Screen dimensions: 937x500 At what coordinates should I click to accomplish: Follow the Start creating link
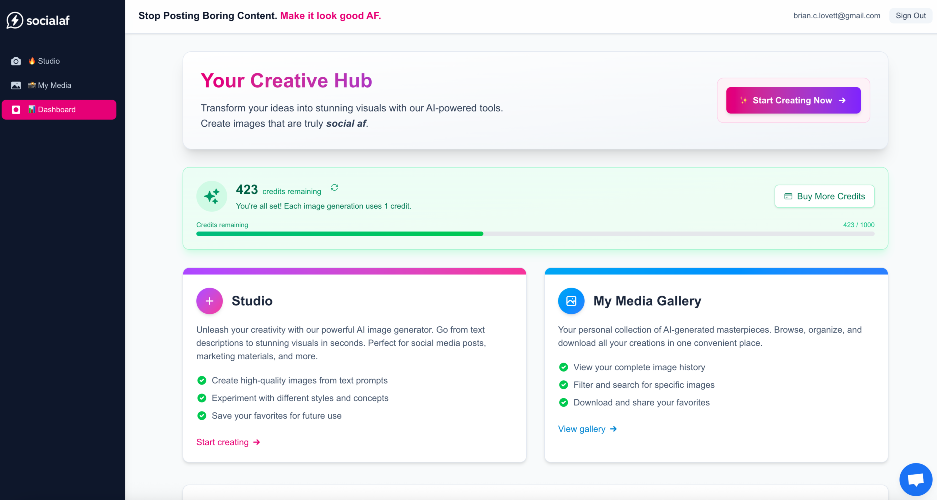228,442
